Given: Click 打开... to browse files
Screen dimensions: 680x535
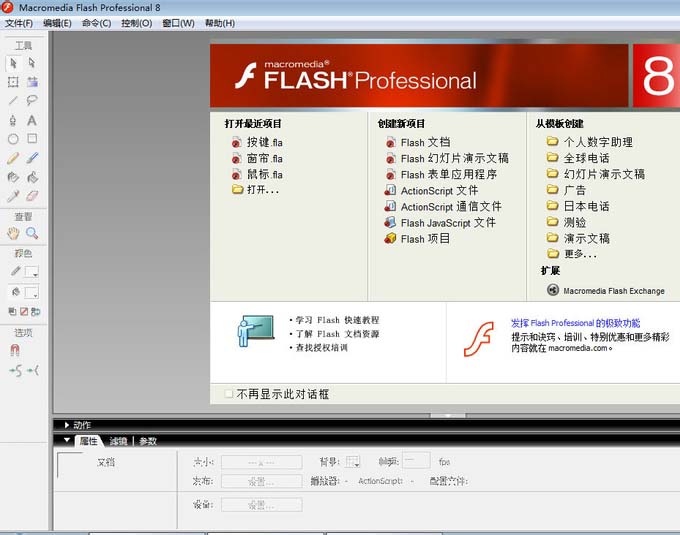Looking at the screenshot, I should [x=255, y=190].
